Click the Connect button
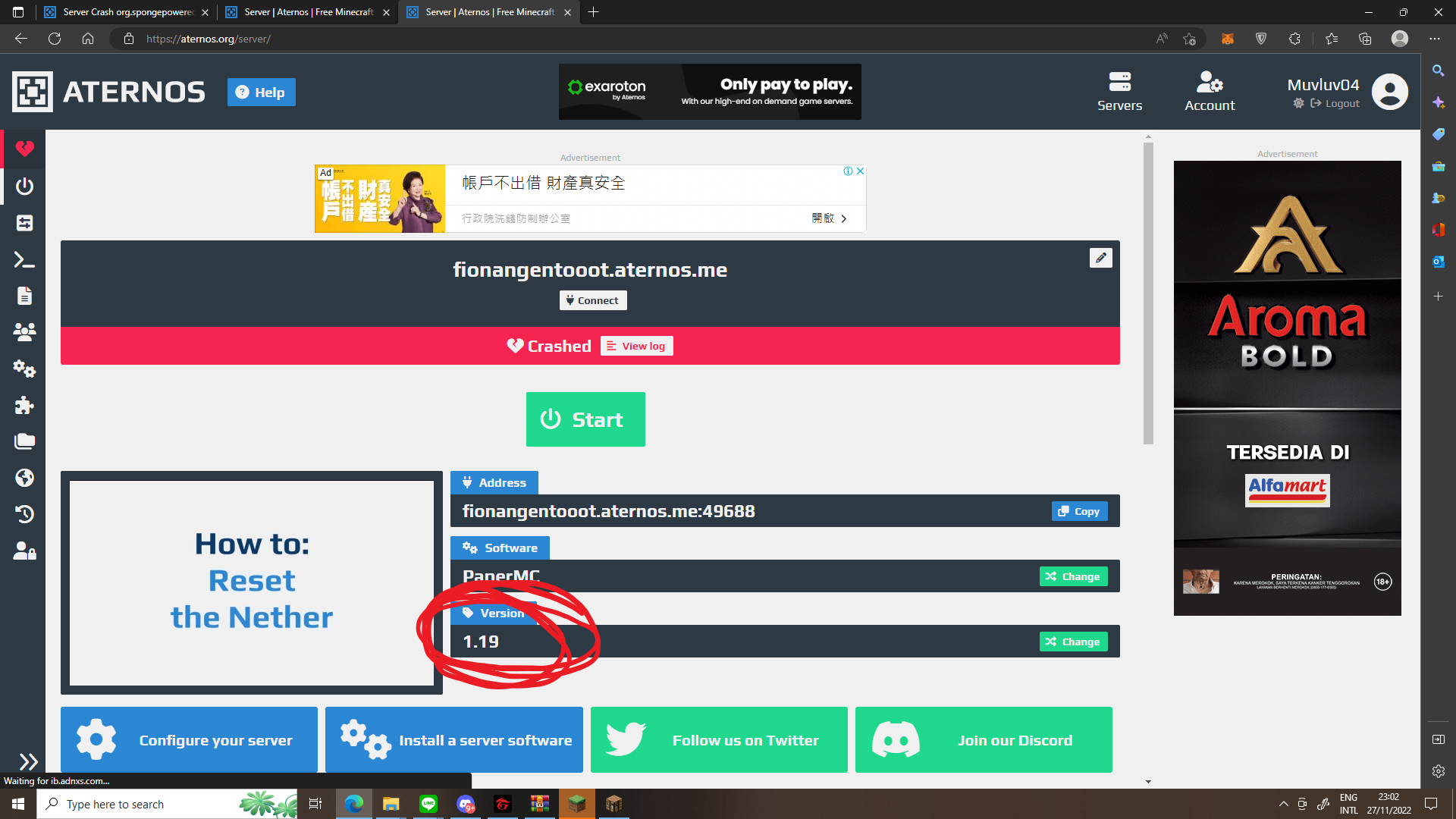The width and height of the screenshot is (1456, 819). (593, 300)
